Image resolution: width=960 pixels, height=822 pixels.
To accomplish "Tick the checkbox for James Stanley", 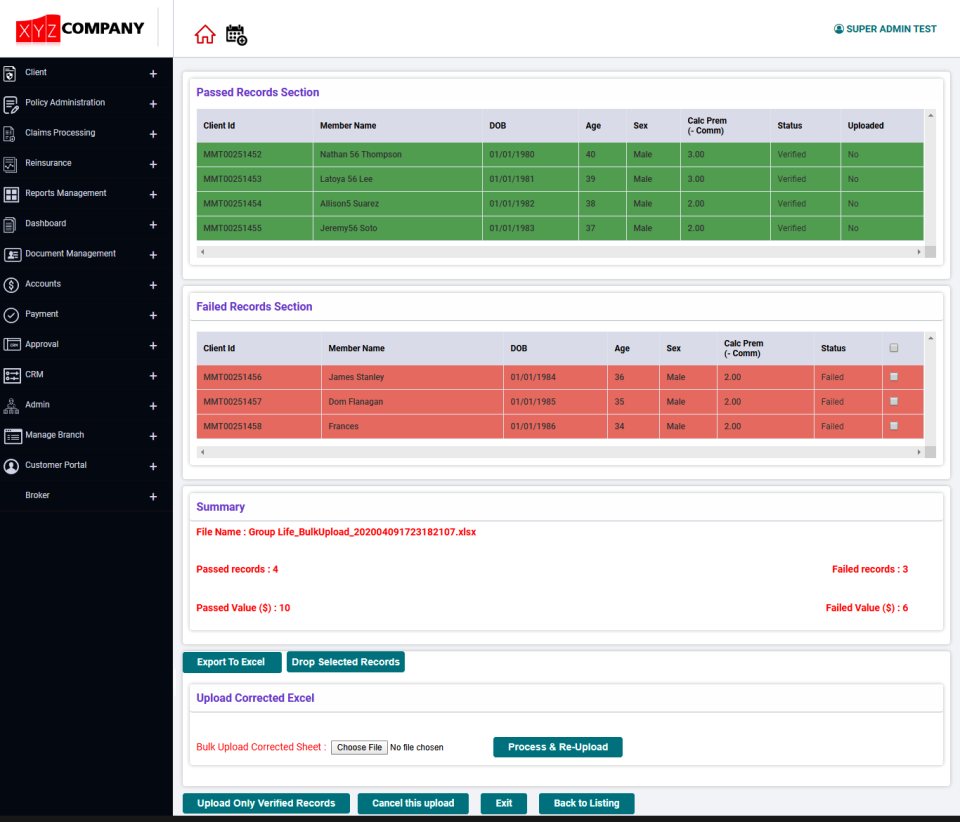I will click(x=894, y=377).
